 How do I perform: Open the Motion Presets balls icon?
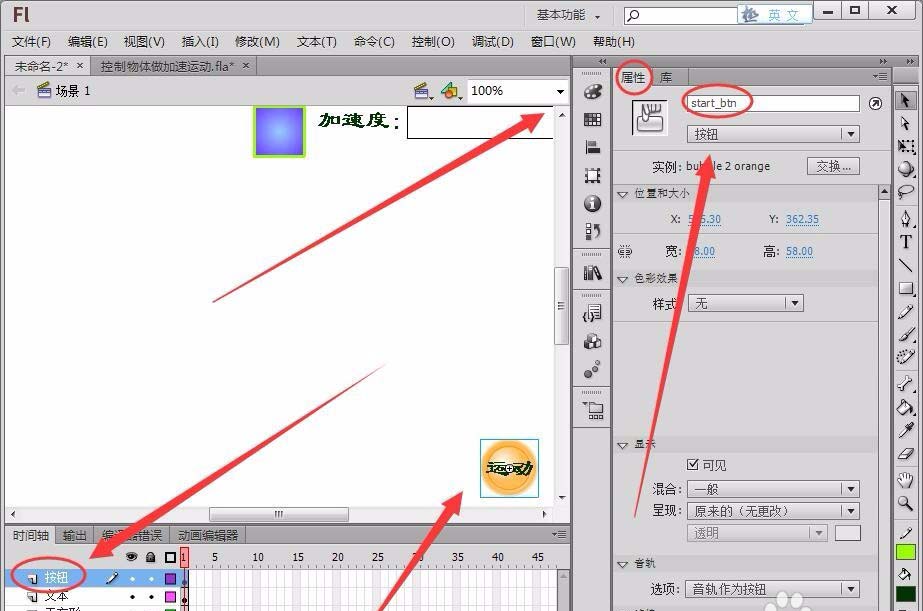592,369
